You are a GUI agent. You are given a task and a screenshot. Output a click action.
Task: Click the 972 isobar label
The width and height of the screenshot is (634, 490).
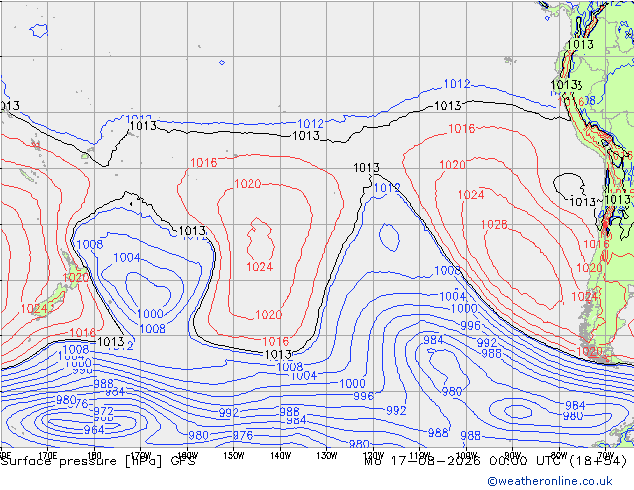point(104,412)
